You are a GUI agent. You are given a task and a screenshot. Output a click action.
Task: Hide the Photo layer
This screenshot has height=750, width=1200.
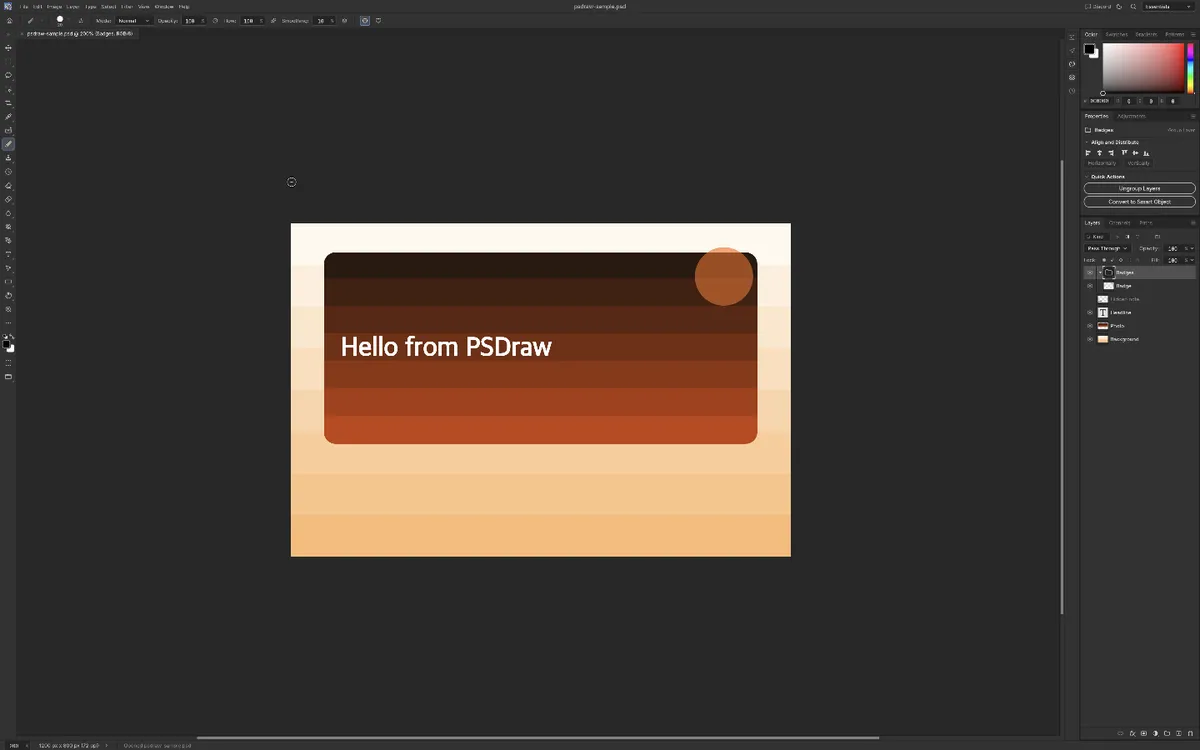tap(1090, 326)
